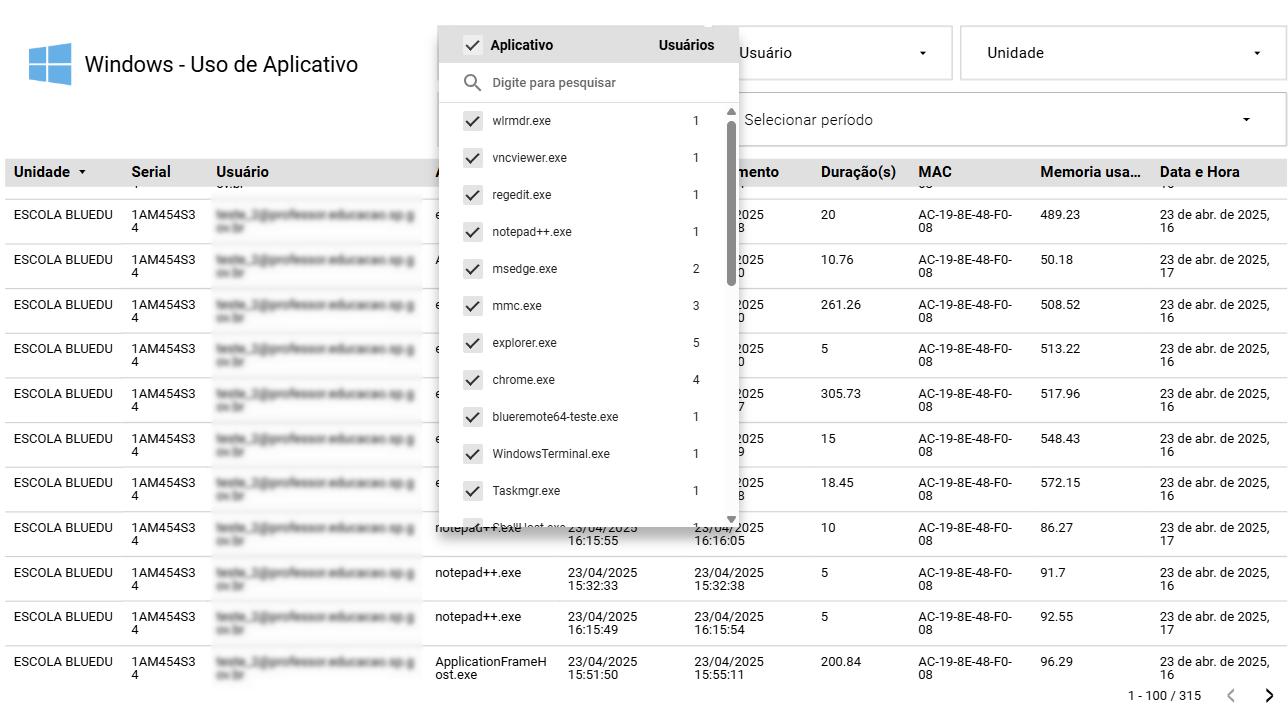1288x704 pixels.
Task: Uncheck the wlrmdr.exe checkbox
Action: pyautogui.click(x=473, y=121)
